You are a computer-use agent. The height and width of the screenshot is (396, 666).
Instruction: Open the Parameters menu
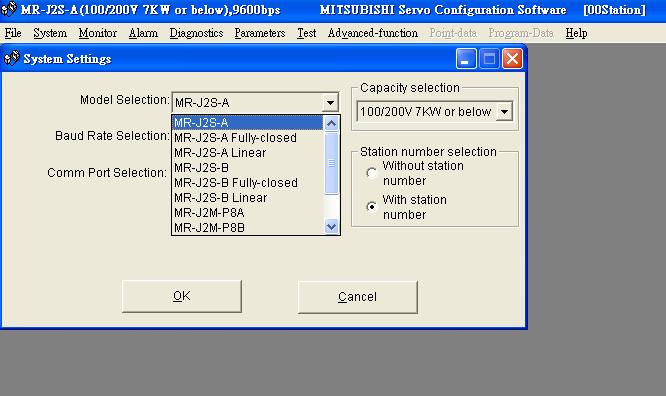pyautogui.click(x=260, y=33)
